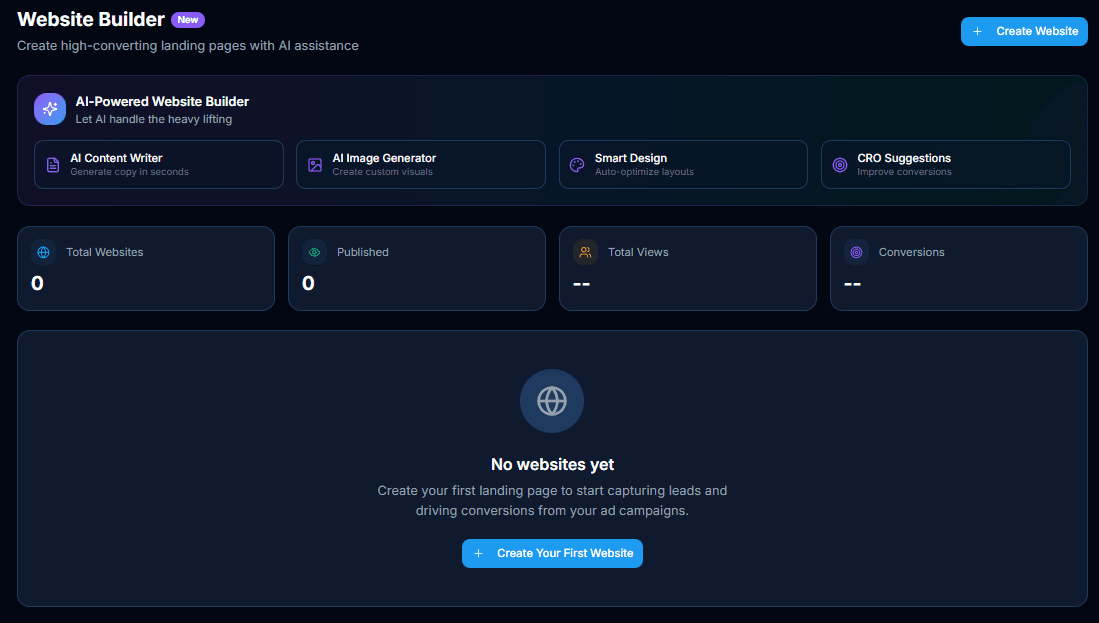1099x623 pixels.
Task: Click the Total Websites stat card
Action: [x=146, y=268]
